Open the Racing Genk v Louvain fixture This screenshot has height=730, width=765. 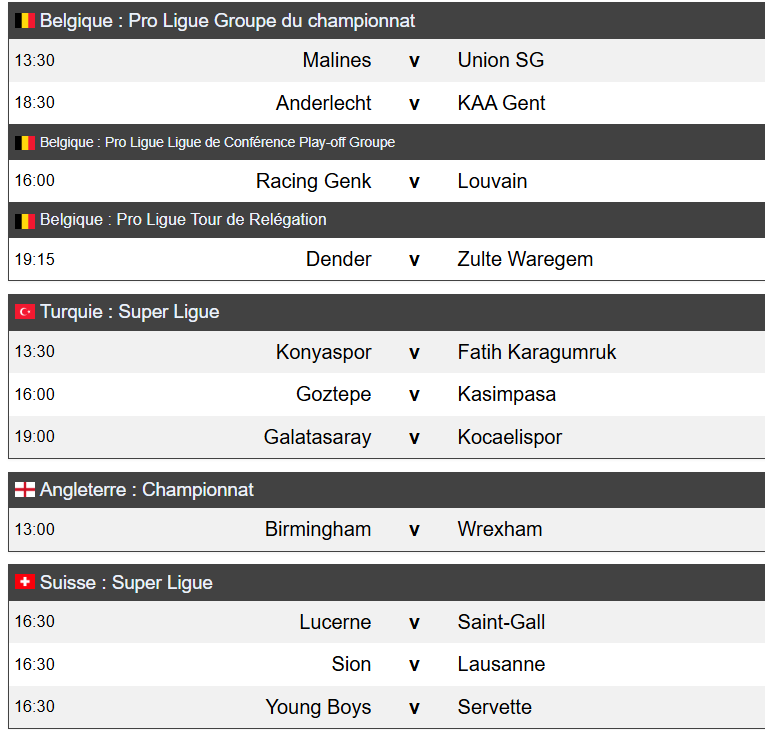[414, 182]
